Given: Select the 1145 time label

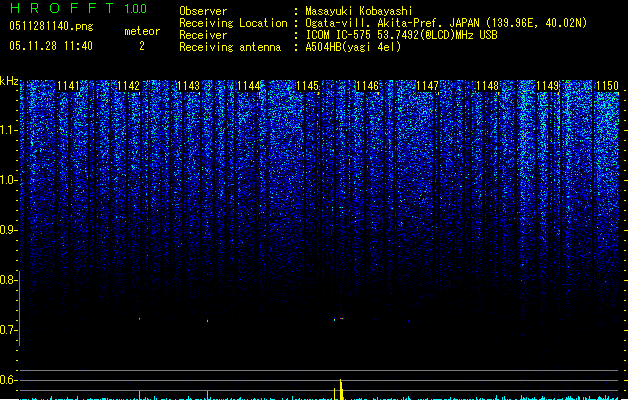Looking at the screenshot, I should click(308, 86).
